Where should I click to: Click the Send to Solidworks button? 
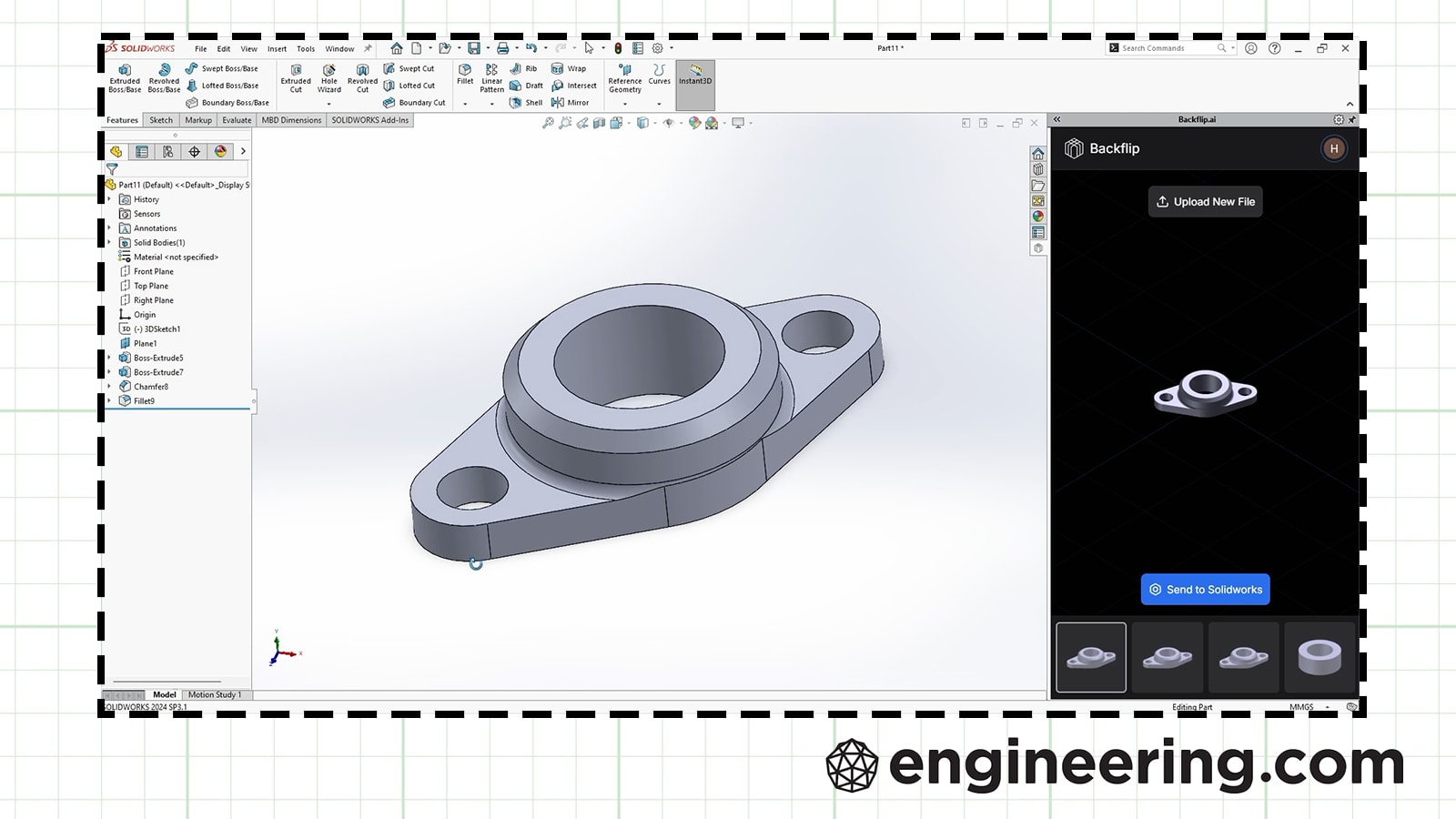point(1205,589)
